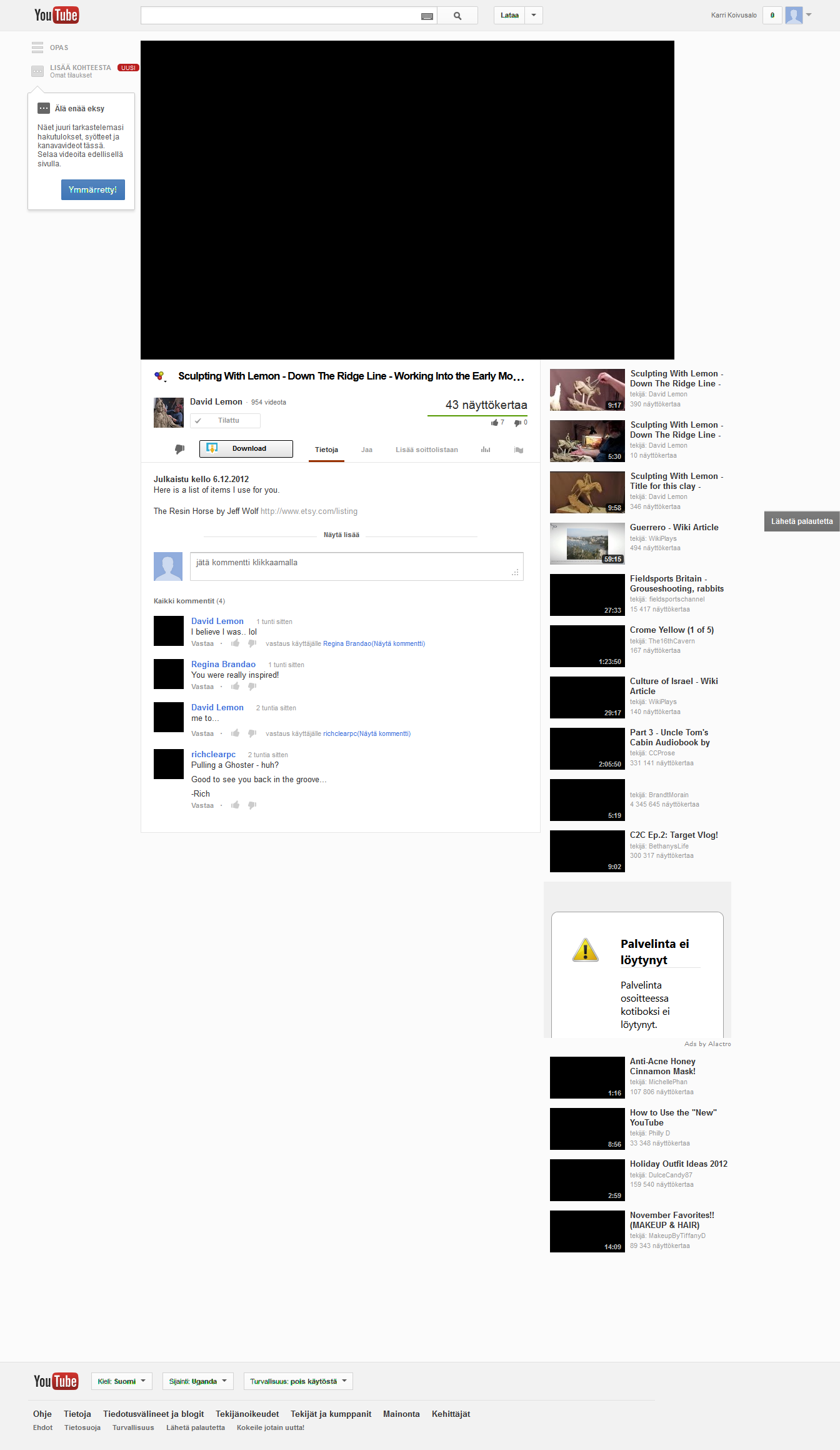Dislike Regina Brandao's "You were really inspired!" comment

[x=252, y=687]
